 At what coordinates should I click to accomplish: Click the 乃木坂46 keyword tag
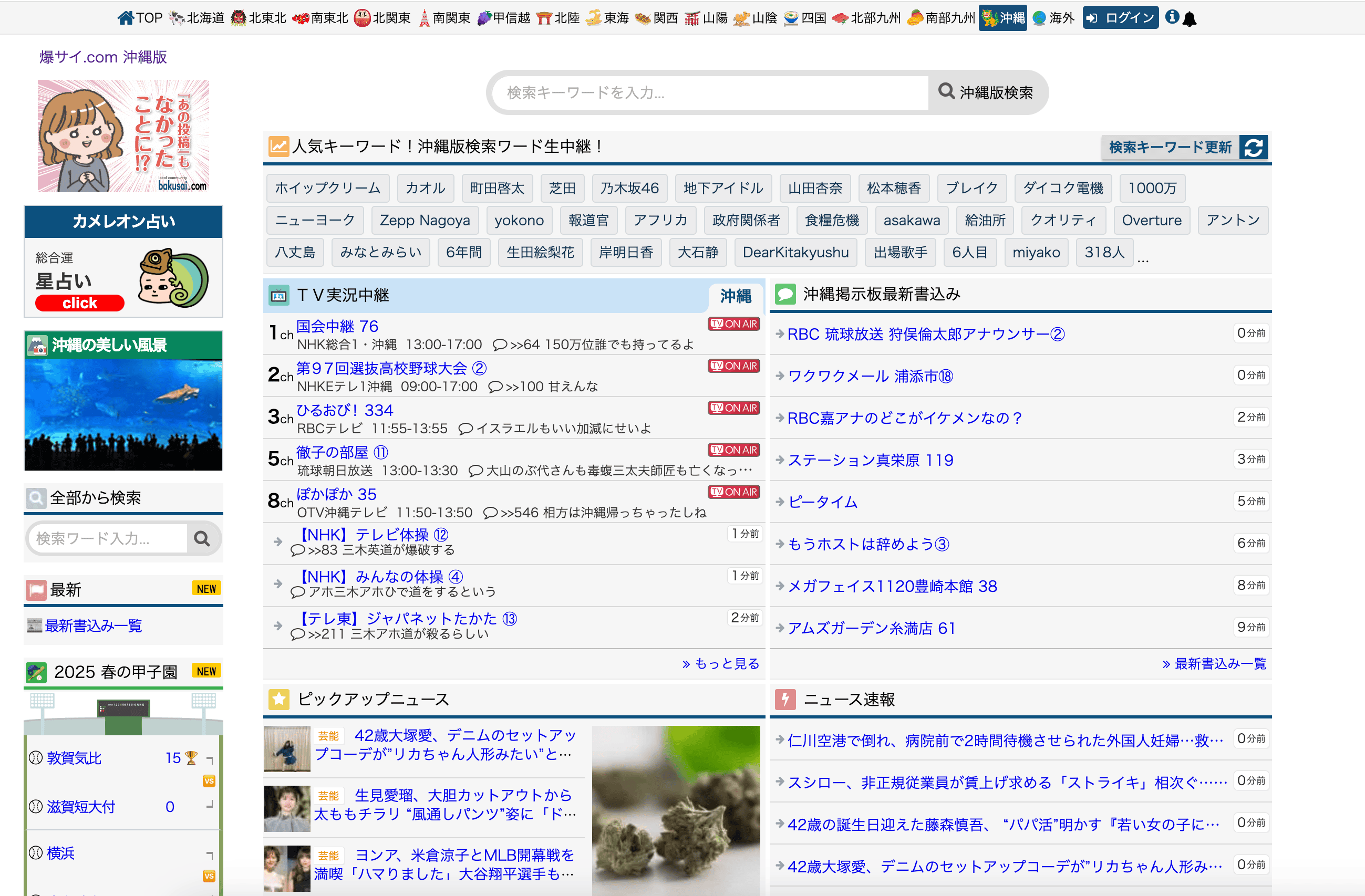[629, 188]
